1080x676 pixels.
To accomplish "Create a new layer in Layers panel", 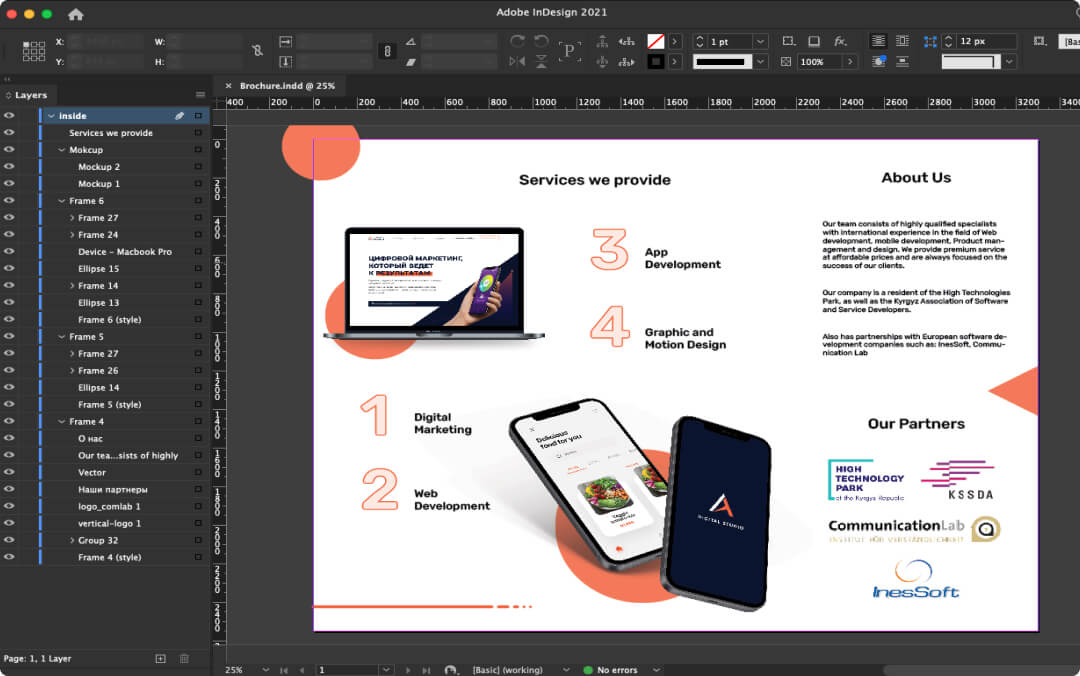I will (x=160, y=658).
